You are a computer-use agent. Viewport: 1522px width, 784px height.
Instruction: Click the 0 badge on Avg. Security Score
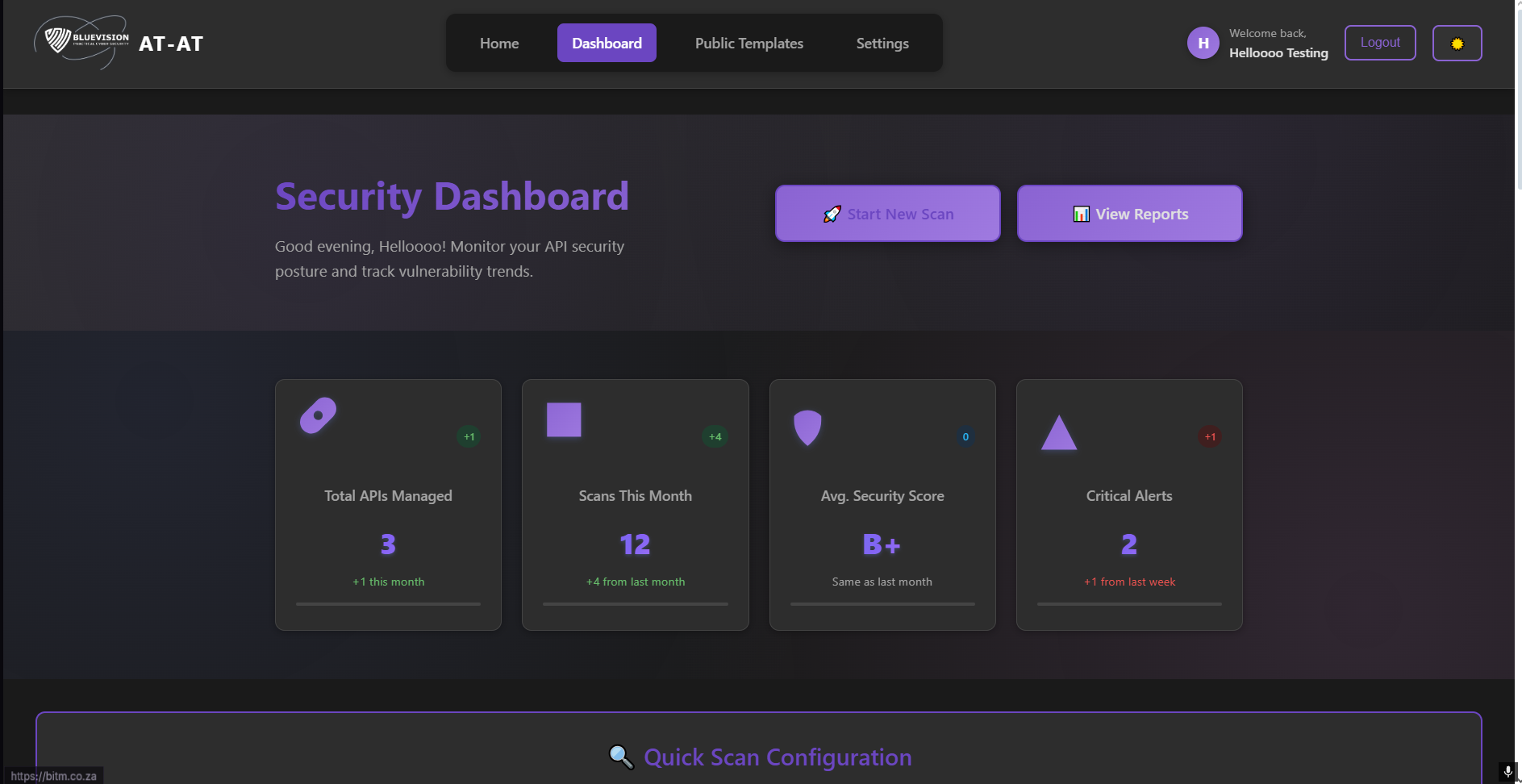(965, 436)
